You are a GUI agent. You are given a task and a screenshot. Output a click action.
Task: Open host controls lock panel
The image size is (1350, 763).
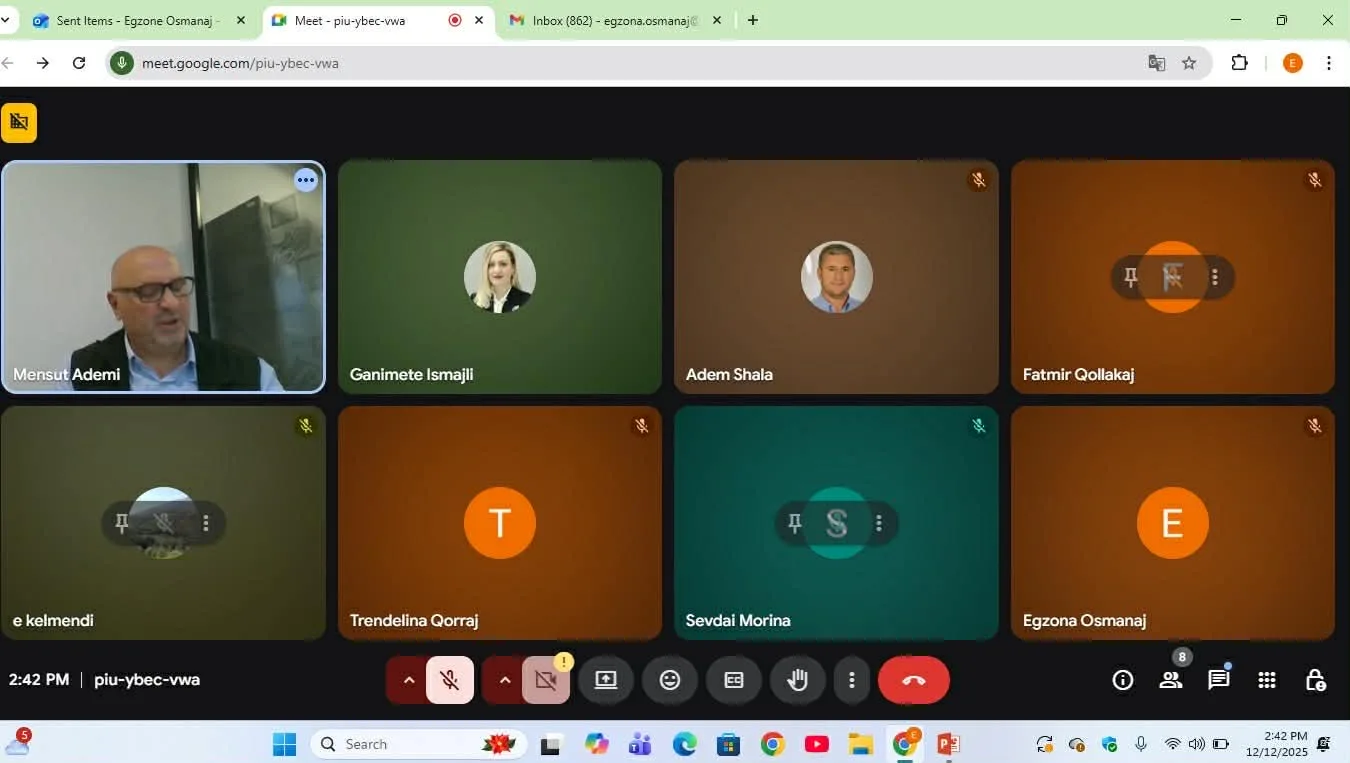point(1315,679)
